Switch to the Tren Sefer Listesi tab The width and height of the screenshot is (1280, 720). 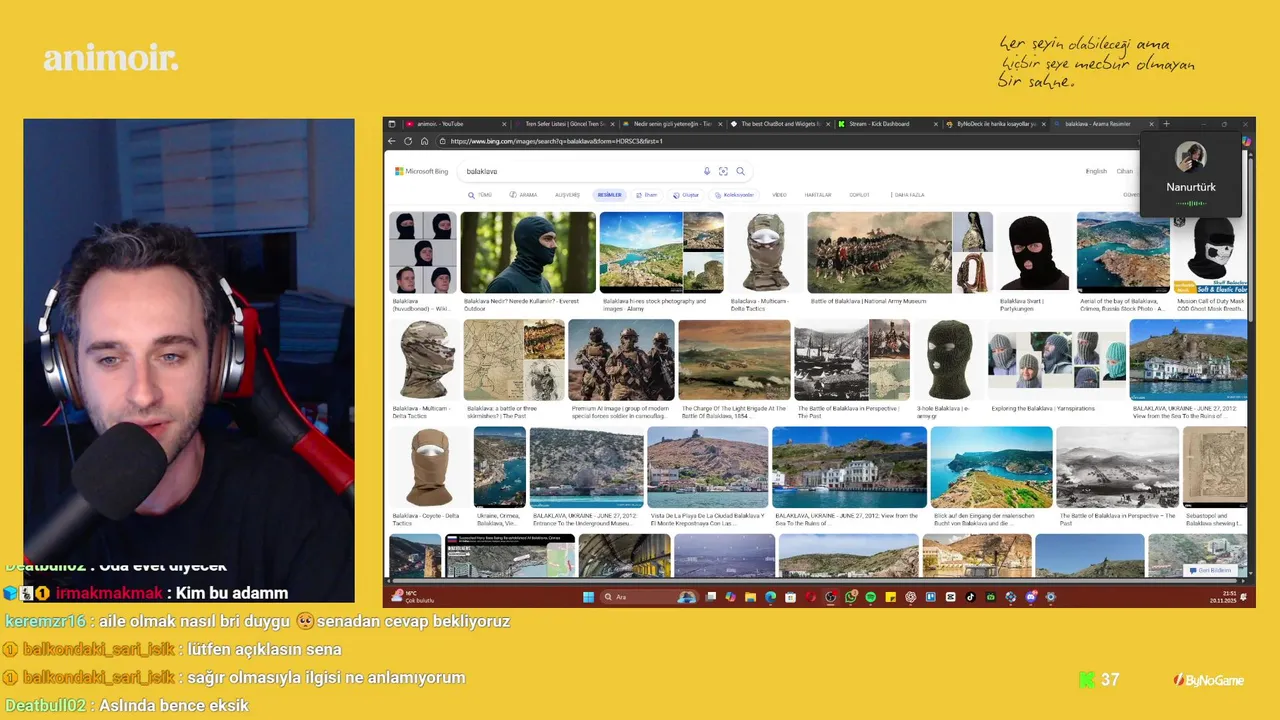565,124
